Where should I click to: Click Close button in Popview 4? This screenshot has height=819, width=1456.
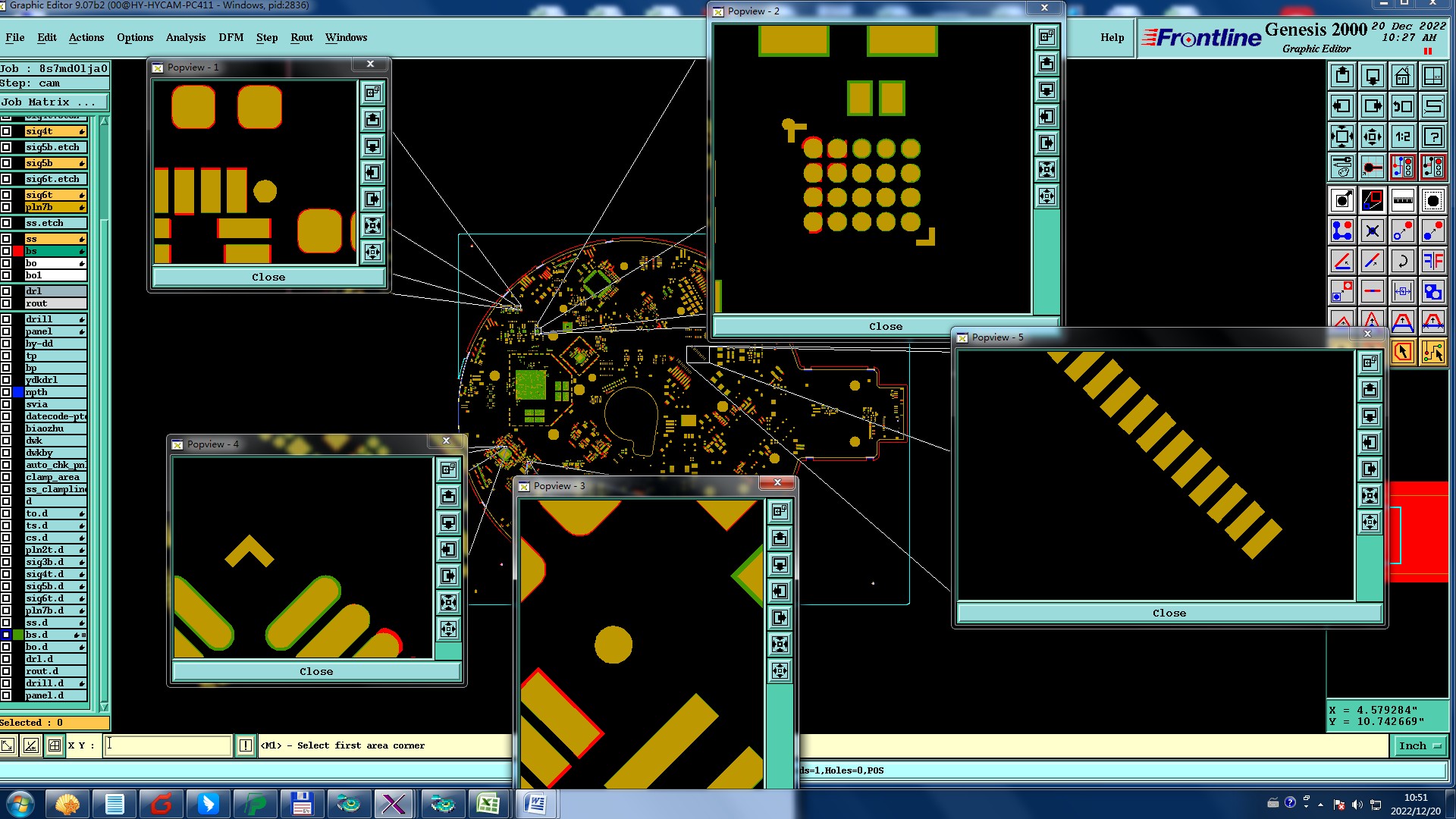click(315, 672)
